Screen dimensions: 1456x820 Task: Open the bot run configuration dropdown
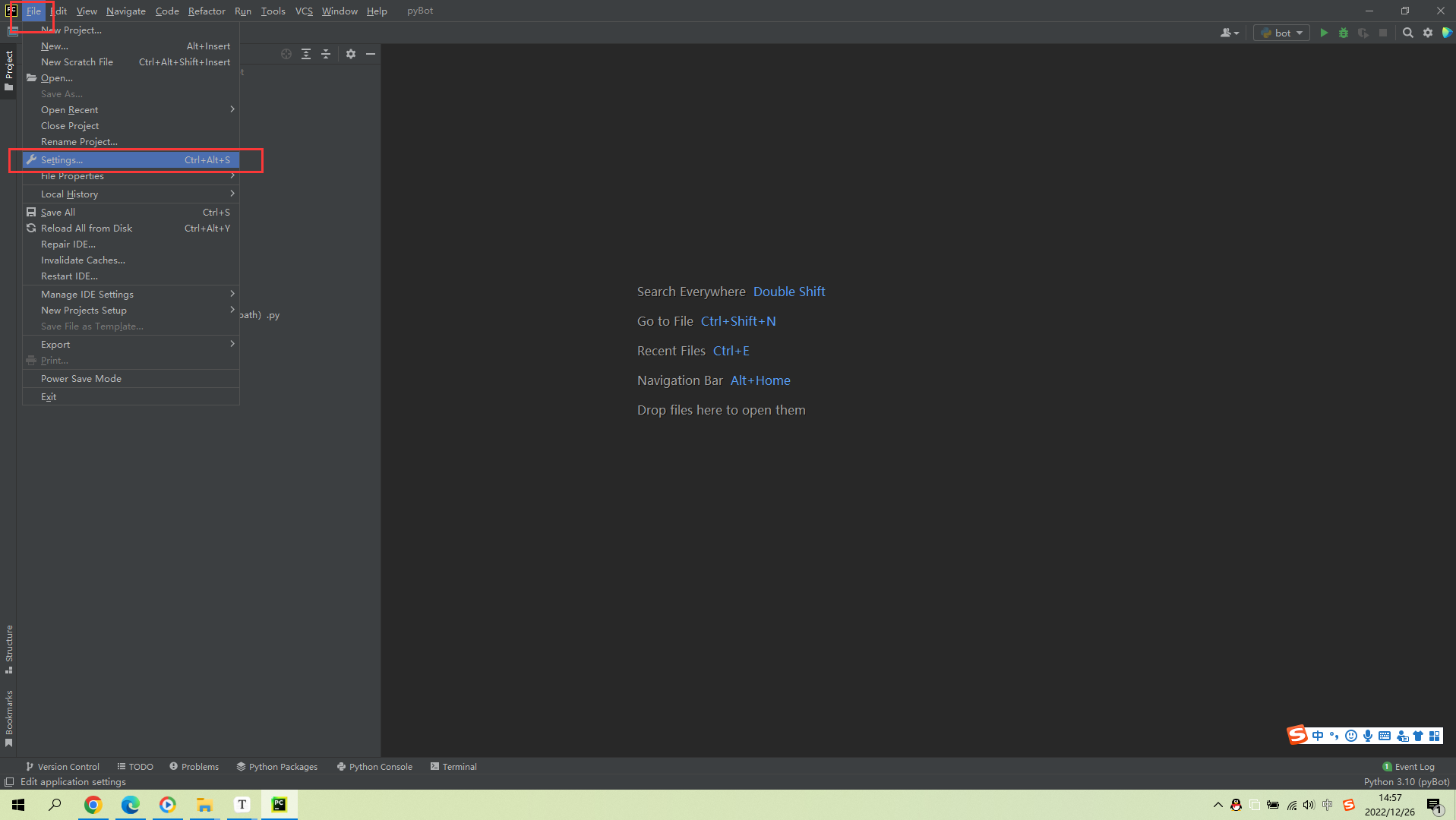1282,33
